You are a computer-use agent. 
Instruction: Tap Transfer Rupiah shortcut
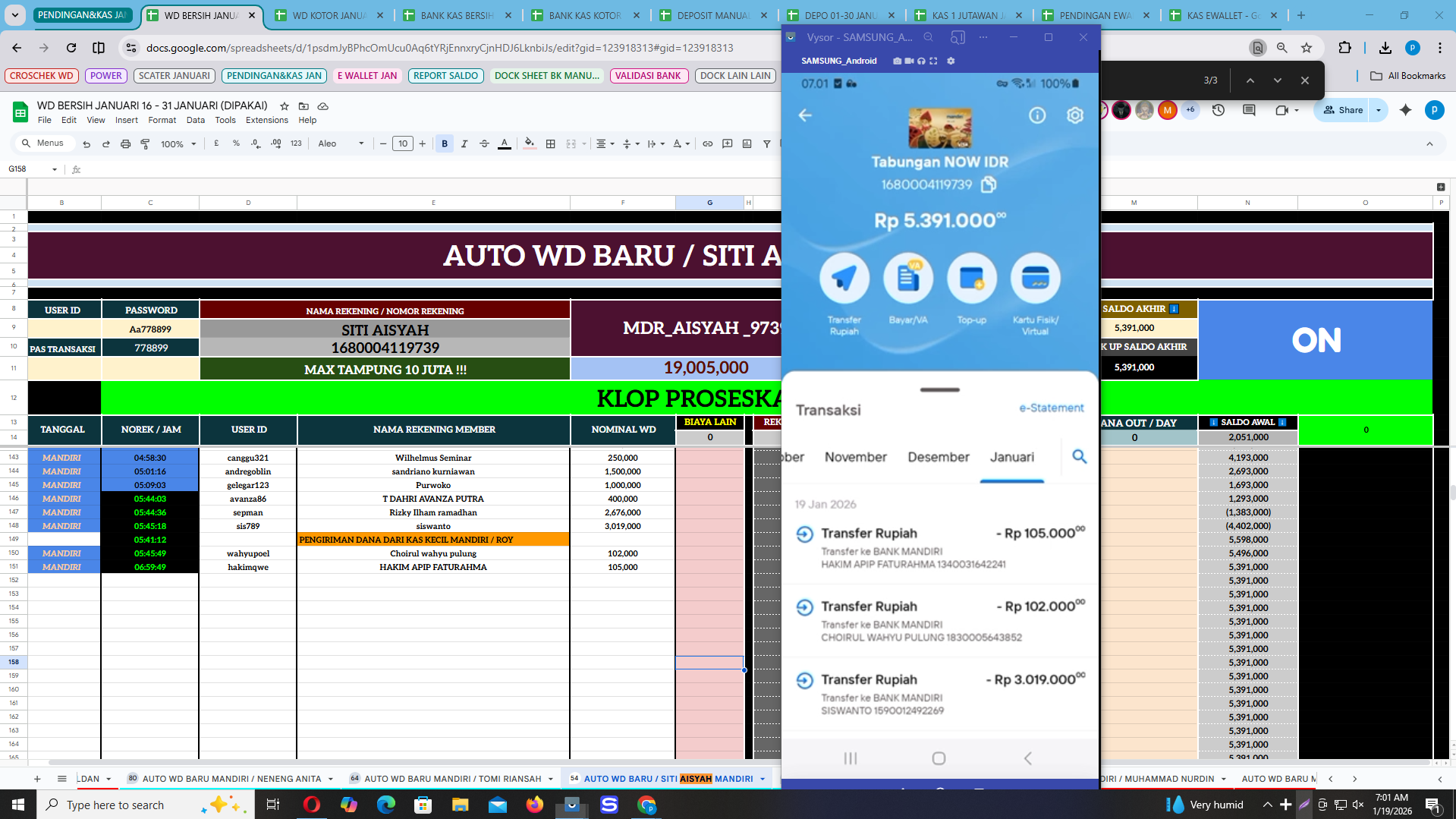(x=844, y=295)
